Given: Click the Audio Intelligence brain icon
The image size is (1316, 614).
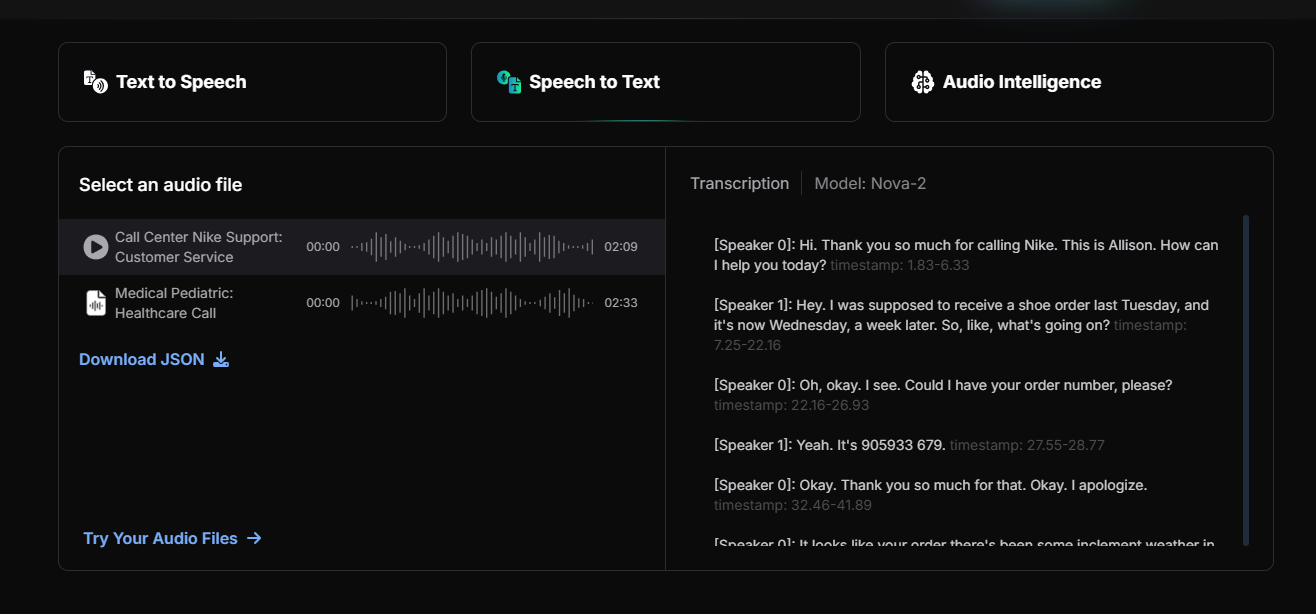Looking at the screenshot, I should [x=923, y=82].
